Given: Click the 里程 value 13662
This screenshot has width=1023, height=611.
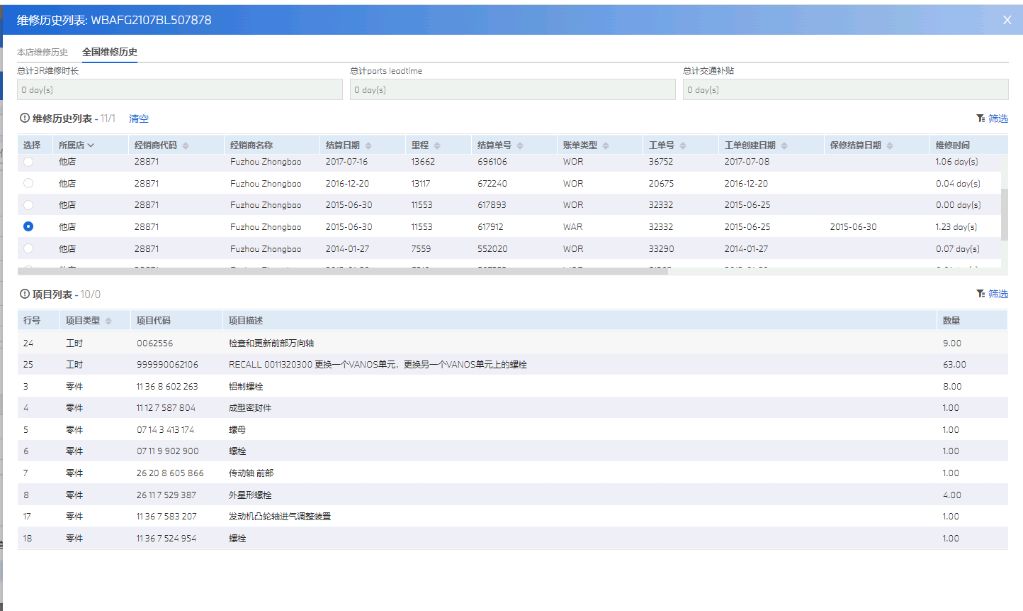Looking at the screenshot, I should click(x=423, y=162).
